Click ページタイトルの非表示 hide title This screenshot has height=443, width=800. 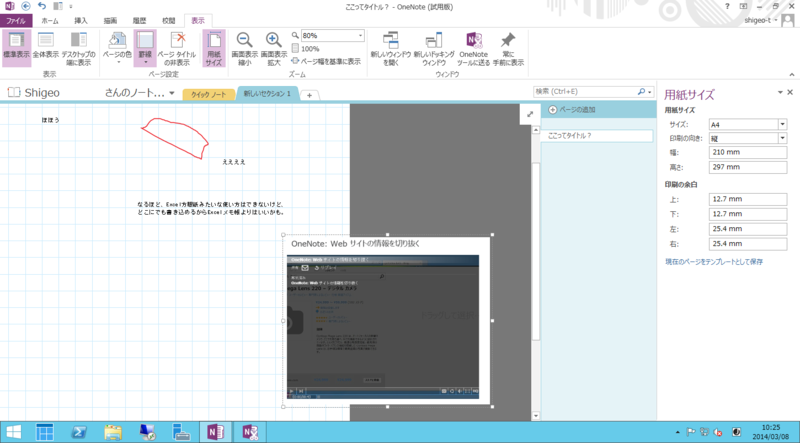coord(177,48)
